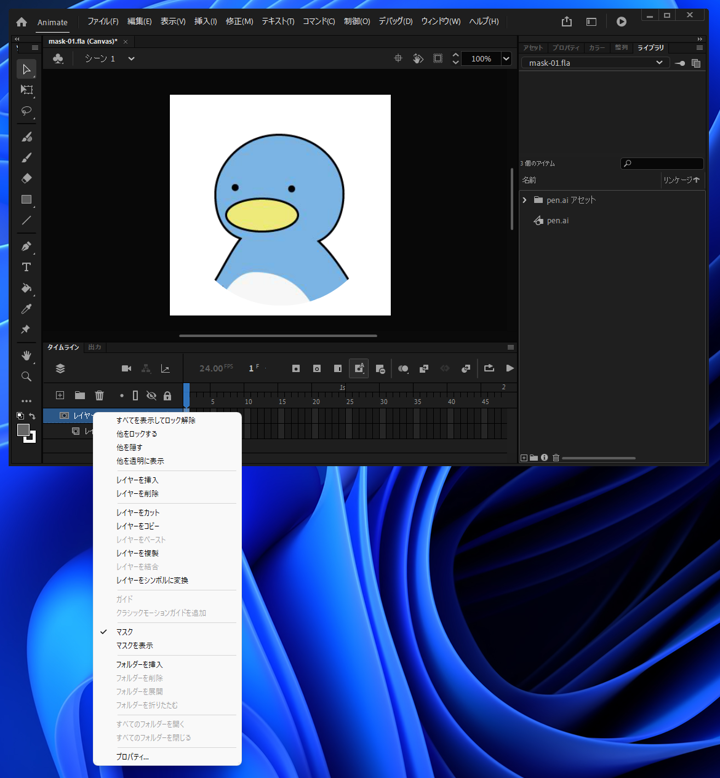Toggle highlight layers dot column
This screenshot has height=778, width=720.
point(122,395)
